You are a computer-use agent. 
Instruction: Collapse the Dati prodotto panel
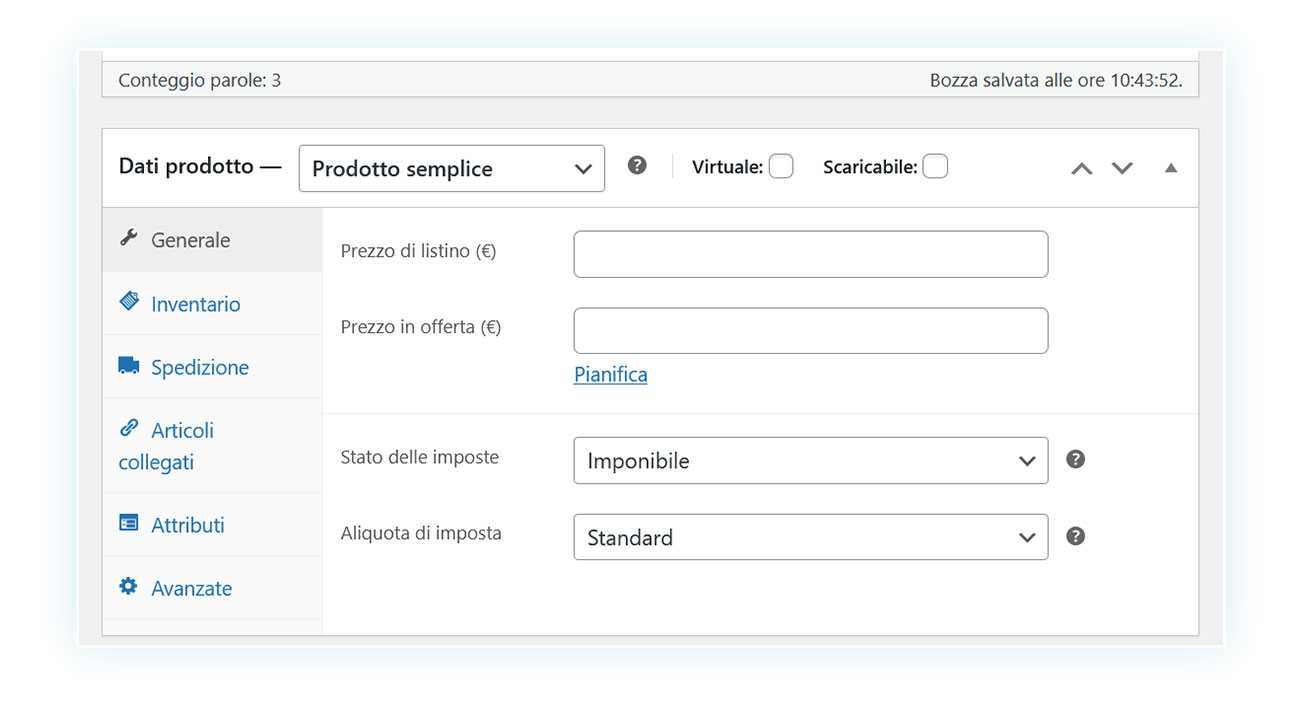(1171, 168)
